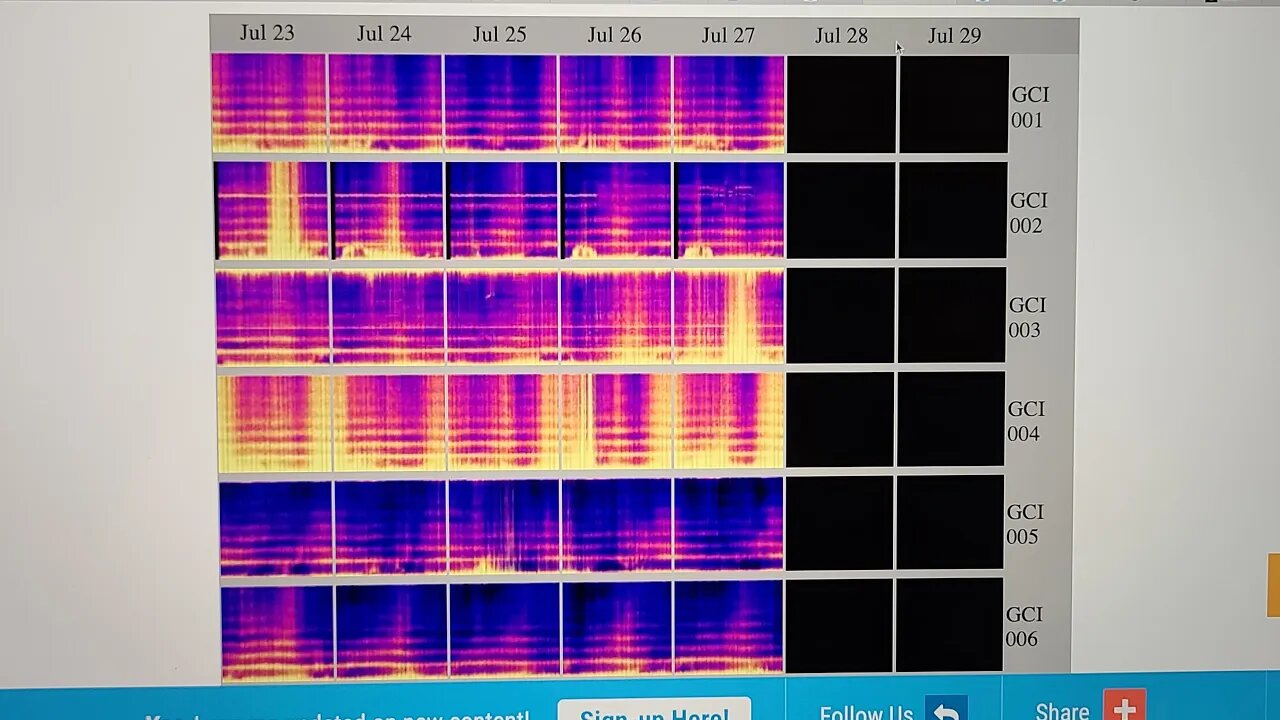This screenshot has height=720, width=1280.
Task: Click the Follow Us label
Action: click(x=866, y=712)
